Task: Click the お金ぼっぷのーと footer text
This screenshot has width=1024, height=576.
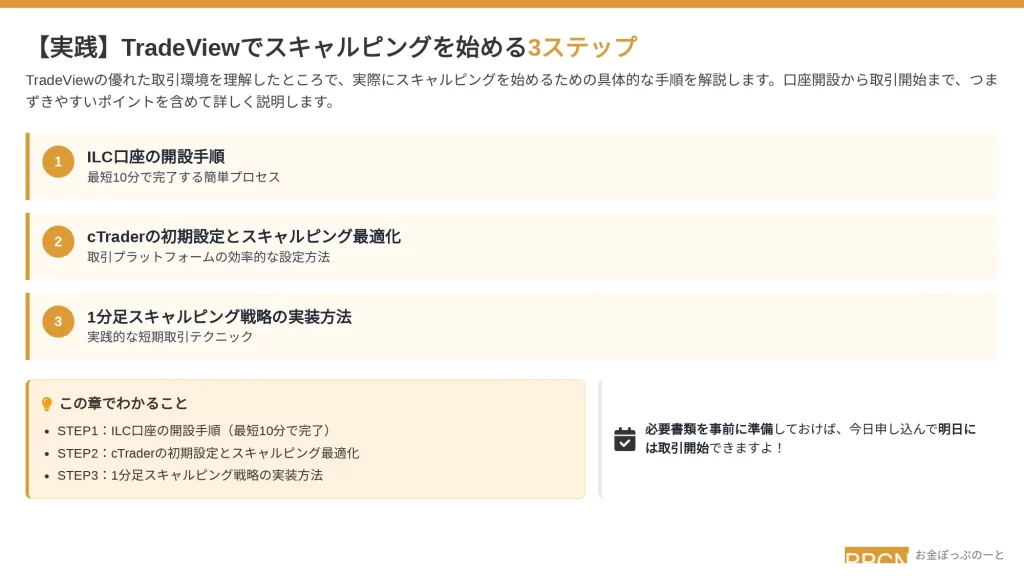Action: click(x=959, y=555)
